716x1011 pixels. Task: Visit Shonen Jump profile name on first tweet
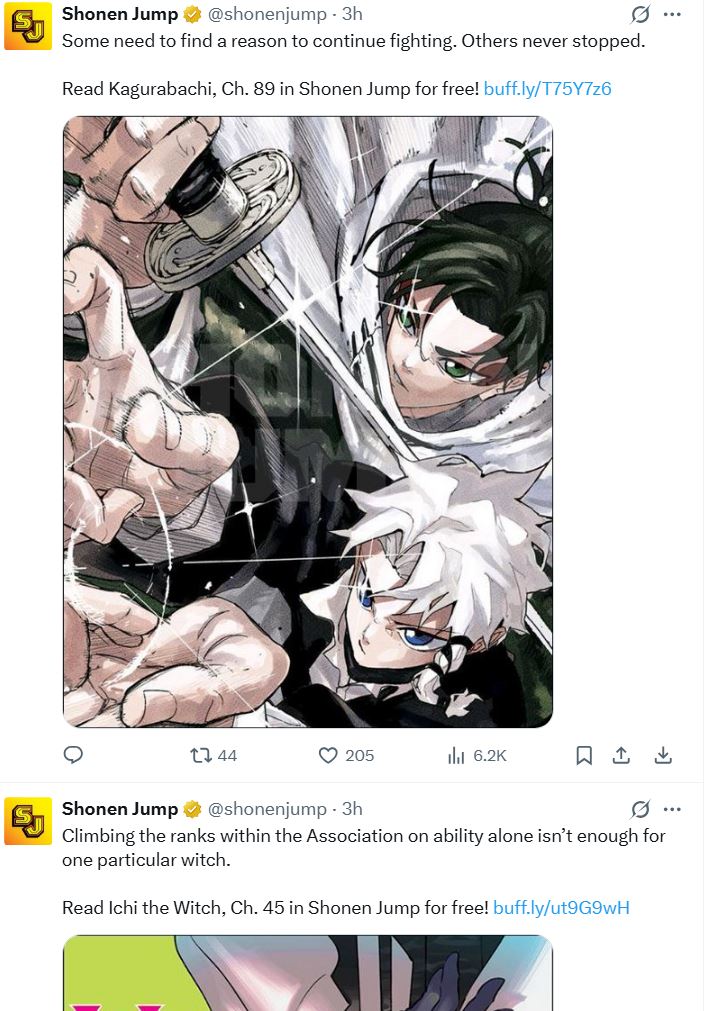tap(120, 14)
